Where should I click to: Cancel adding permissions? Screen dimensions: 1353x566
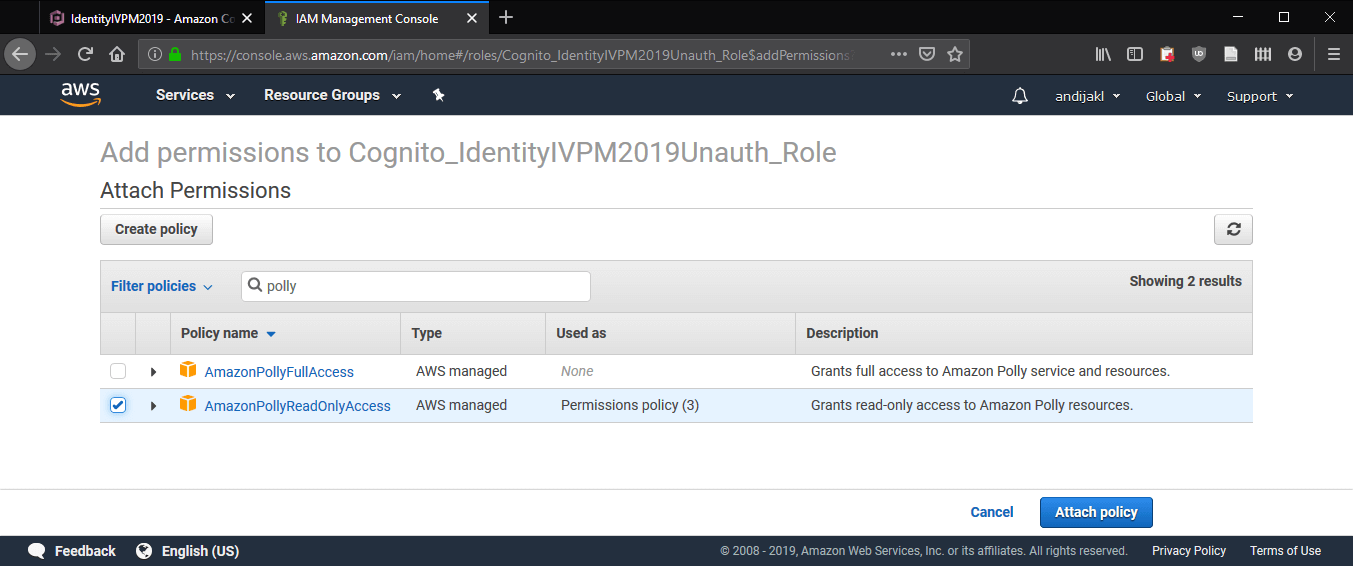pyautogui.click(x=992, y=512)
